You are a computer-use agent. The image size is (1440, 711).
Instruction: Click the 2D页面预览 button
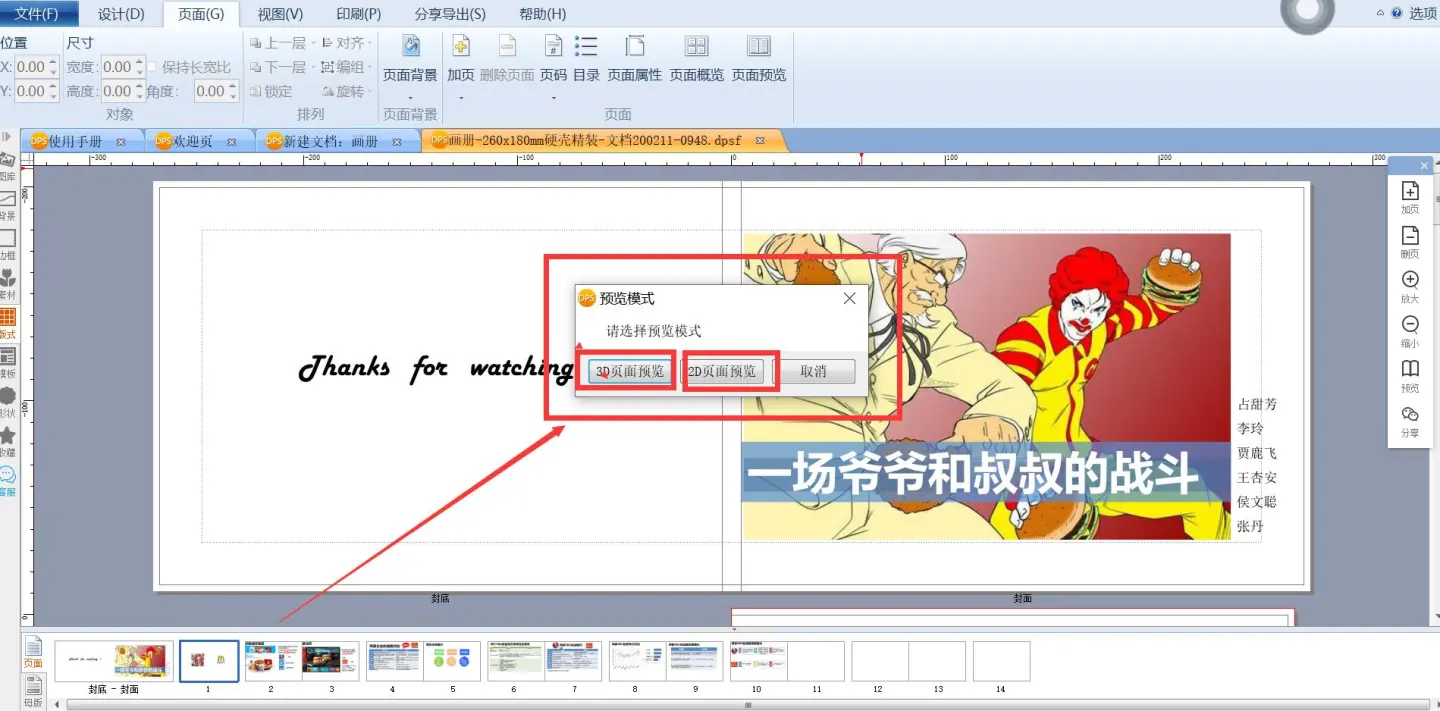tap(722, 371)
